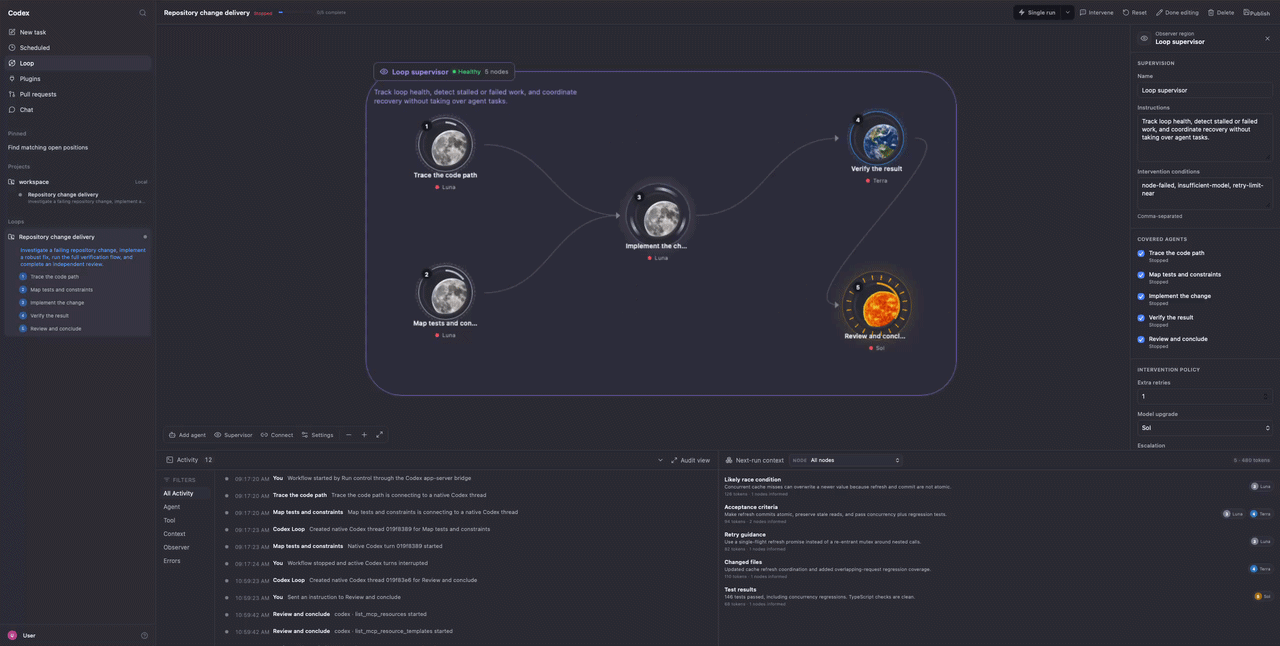Select the Verify the result earth node
The width and height of the screenshot is (1280, 646).
[877, 139]
